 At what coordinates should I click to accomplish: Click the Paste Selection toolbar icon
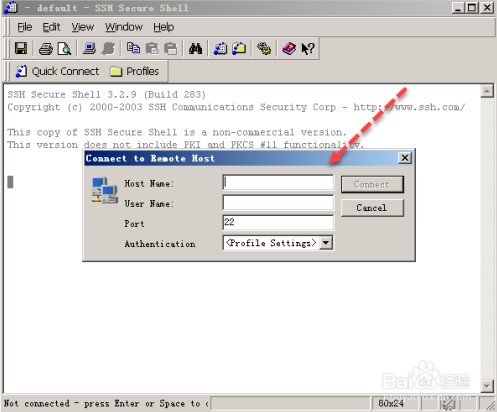171,49
